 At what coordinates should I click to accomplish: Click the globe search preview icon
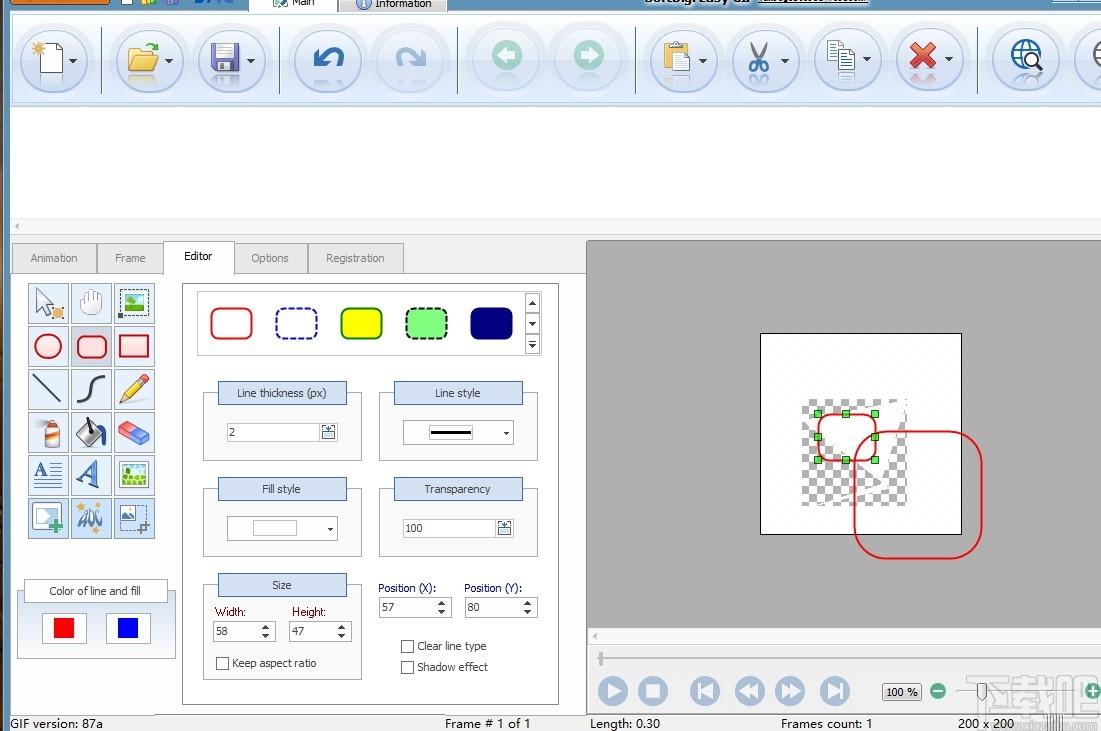click(x=1026, y=56)
